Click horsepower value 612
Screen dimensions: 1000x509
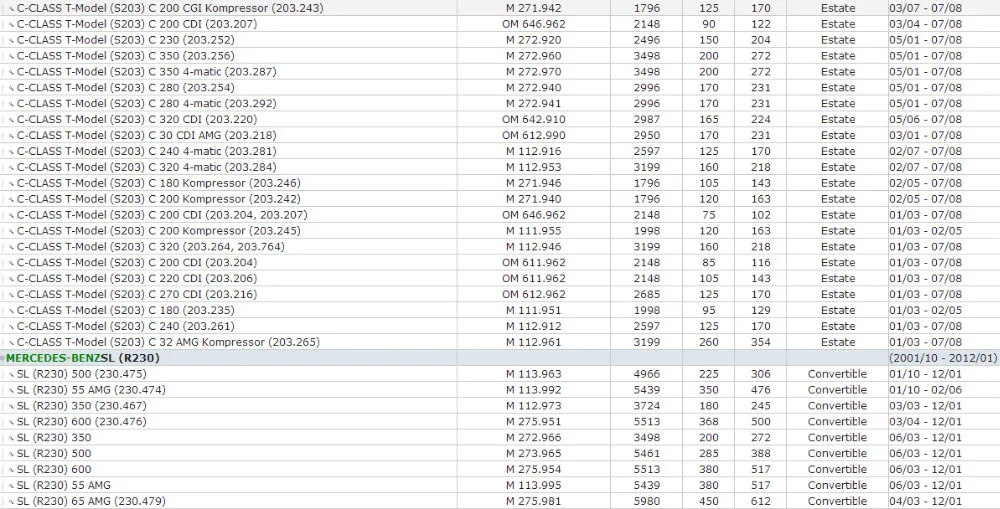coord(760,501)
